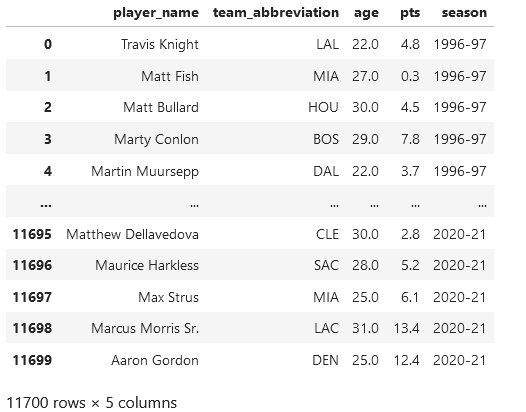Select the Martin Muursepp cell
526x412 pixels.
click(x=145, y=171)
